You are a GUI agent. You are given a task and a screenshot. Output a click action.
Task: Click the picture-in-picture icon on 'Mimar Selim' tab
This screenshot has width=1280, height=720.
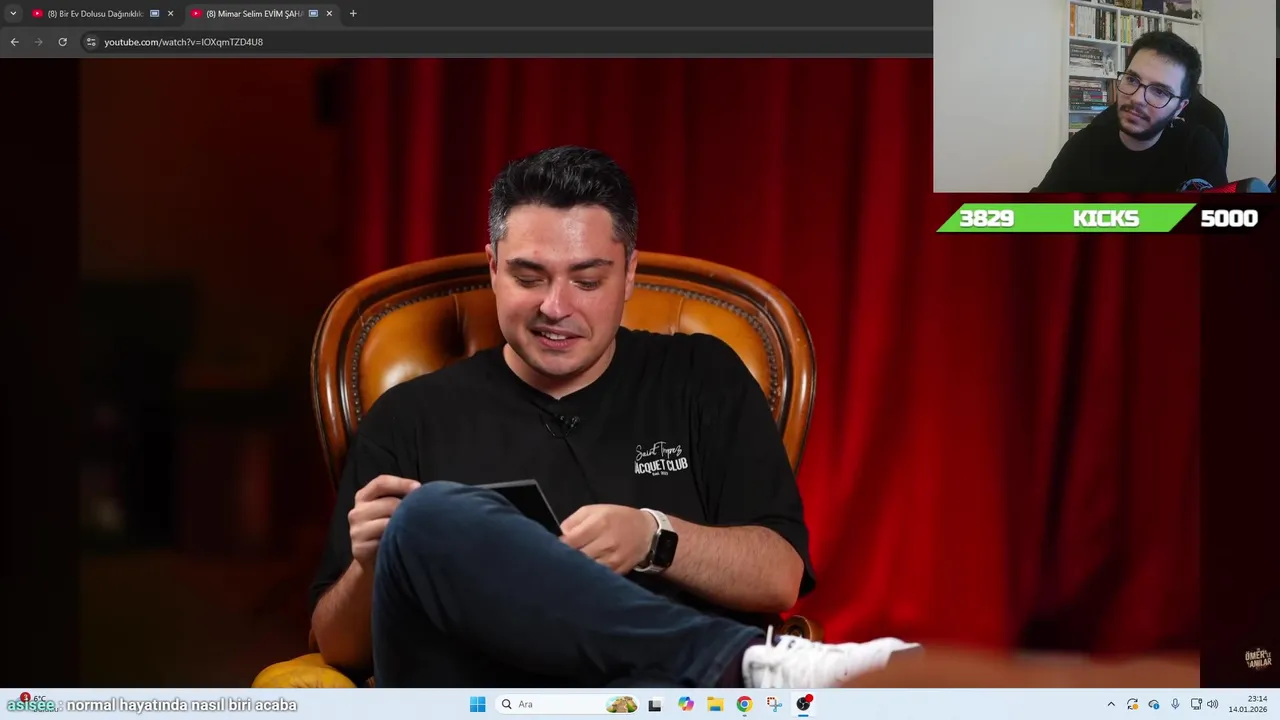(313, 13)
